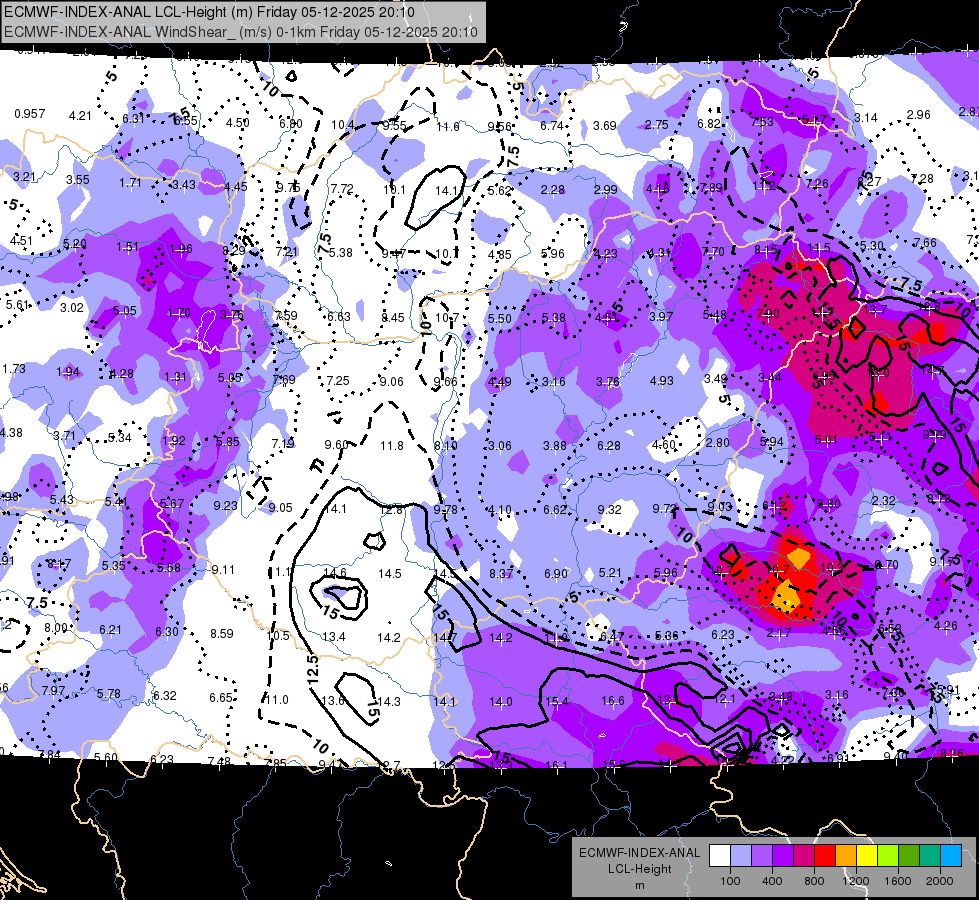Screen dimensions: 979x900
Task: Click the wind shear value 1.51
Action: click(x=127, y=247)
